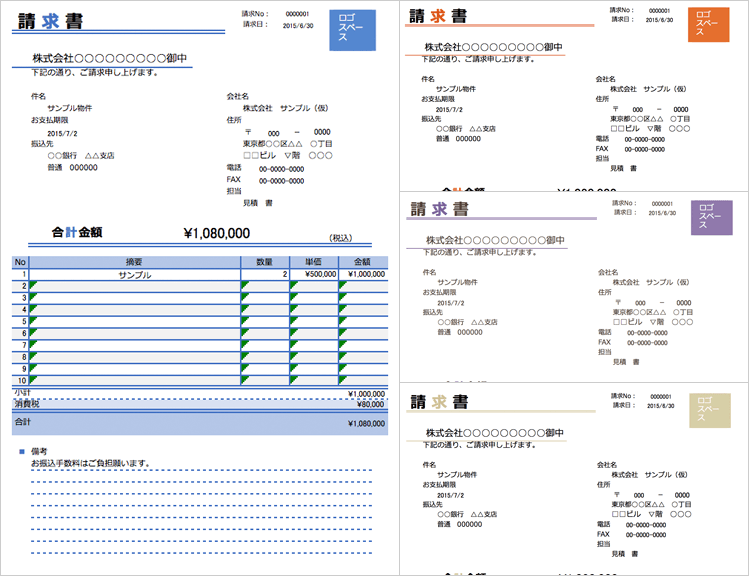This screenshot has height=576, width=750.
Task: Click the 数量 column header
Action: 265,262
